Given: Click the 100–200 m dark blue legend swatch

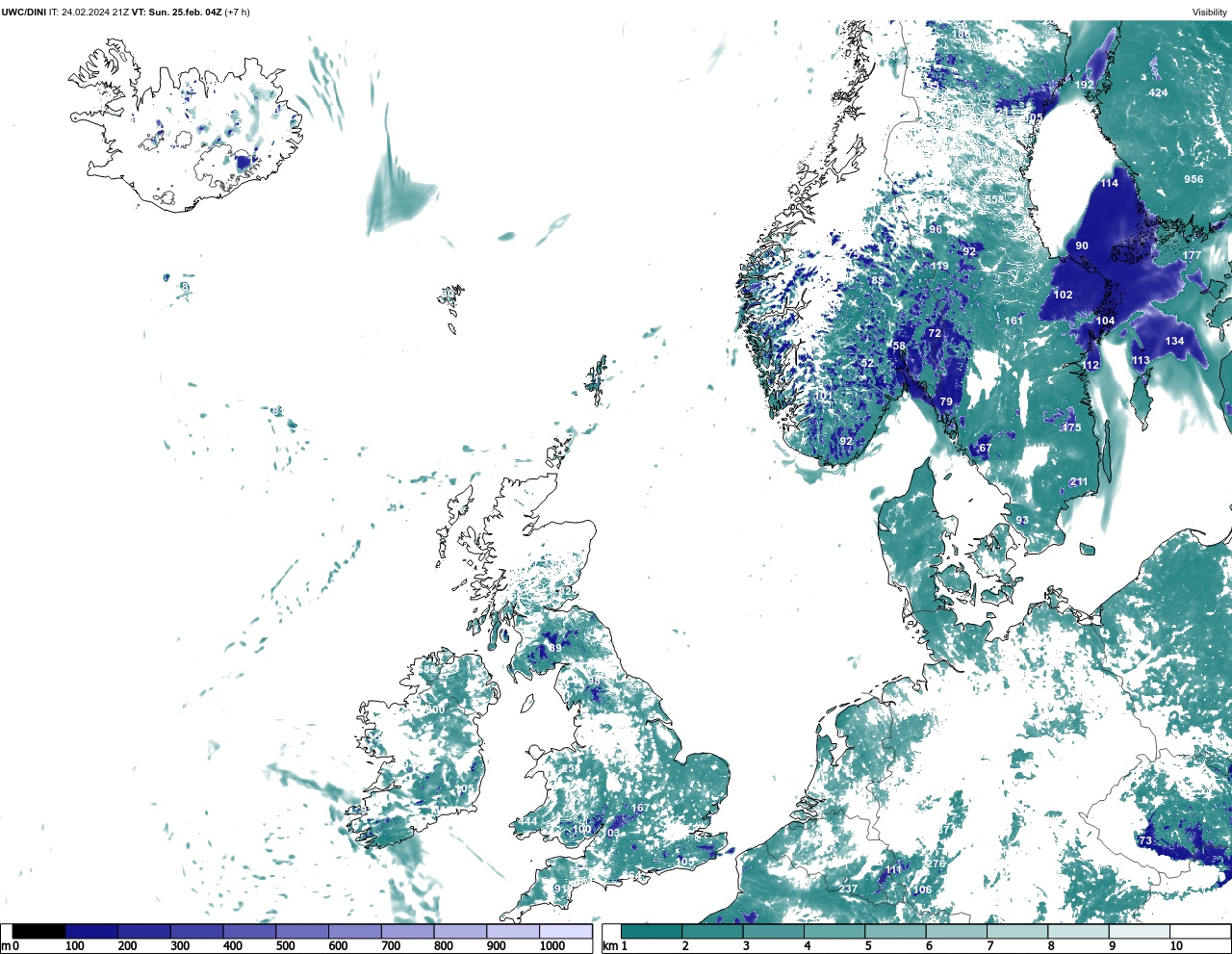Looking at the screenshot, I should pos(91,931).
